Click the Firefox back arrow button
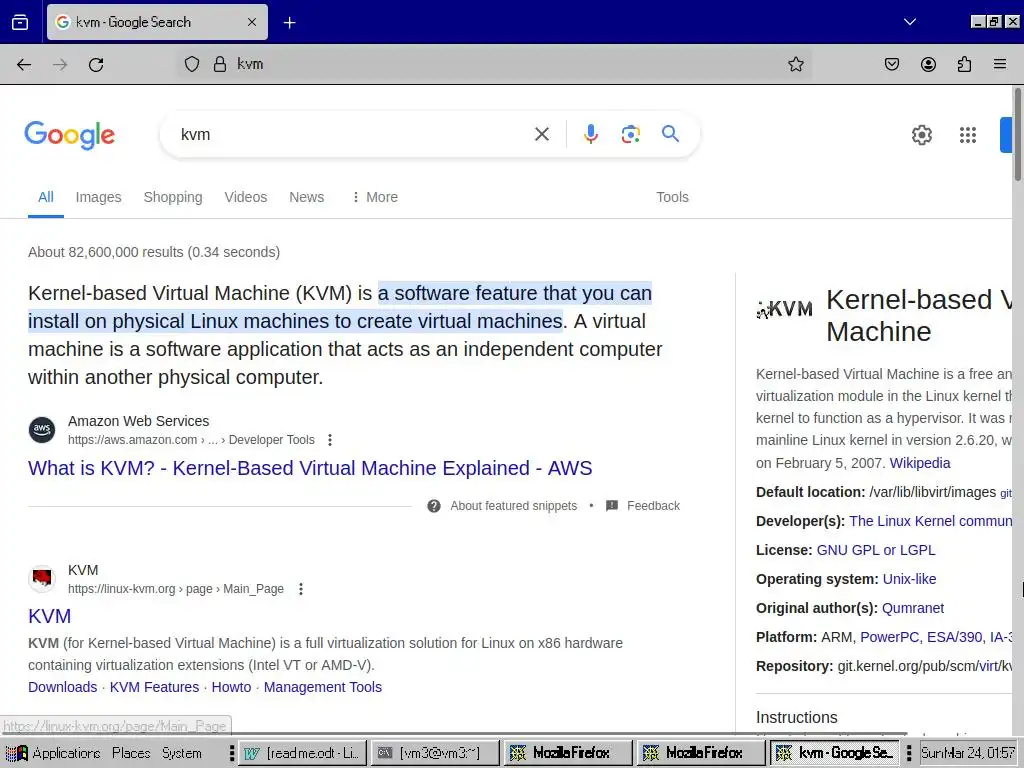 tap(24, 64)
